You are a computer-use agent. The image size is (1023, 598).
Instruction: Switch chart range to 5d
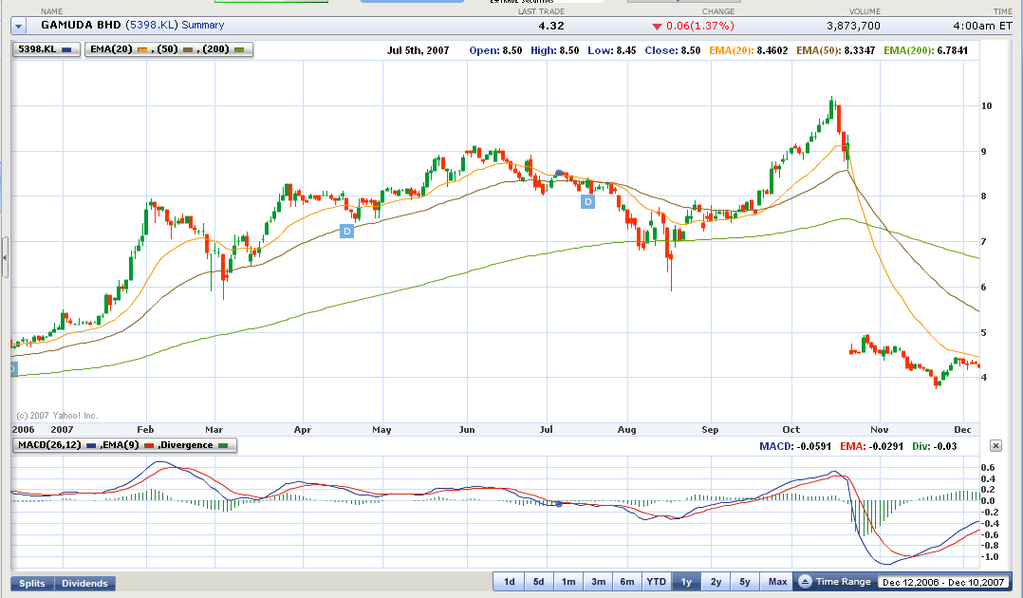pyautogui.click(x=538, y=581)
